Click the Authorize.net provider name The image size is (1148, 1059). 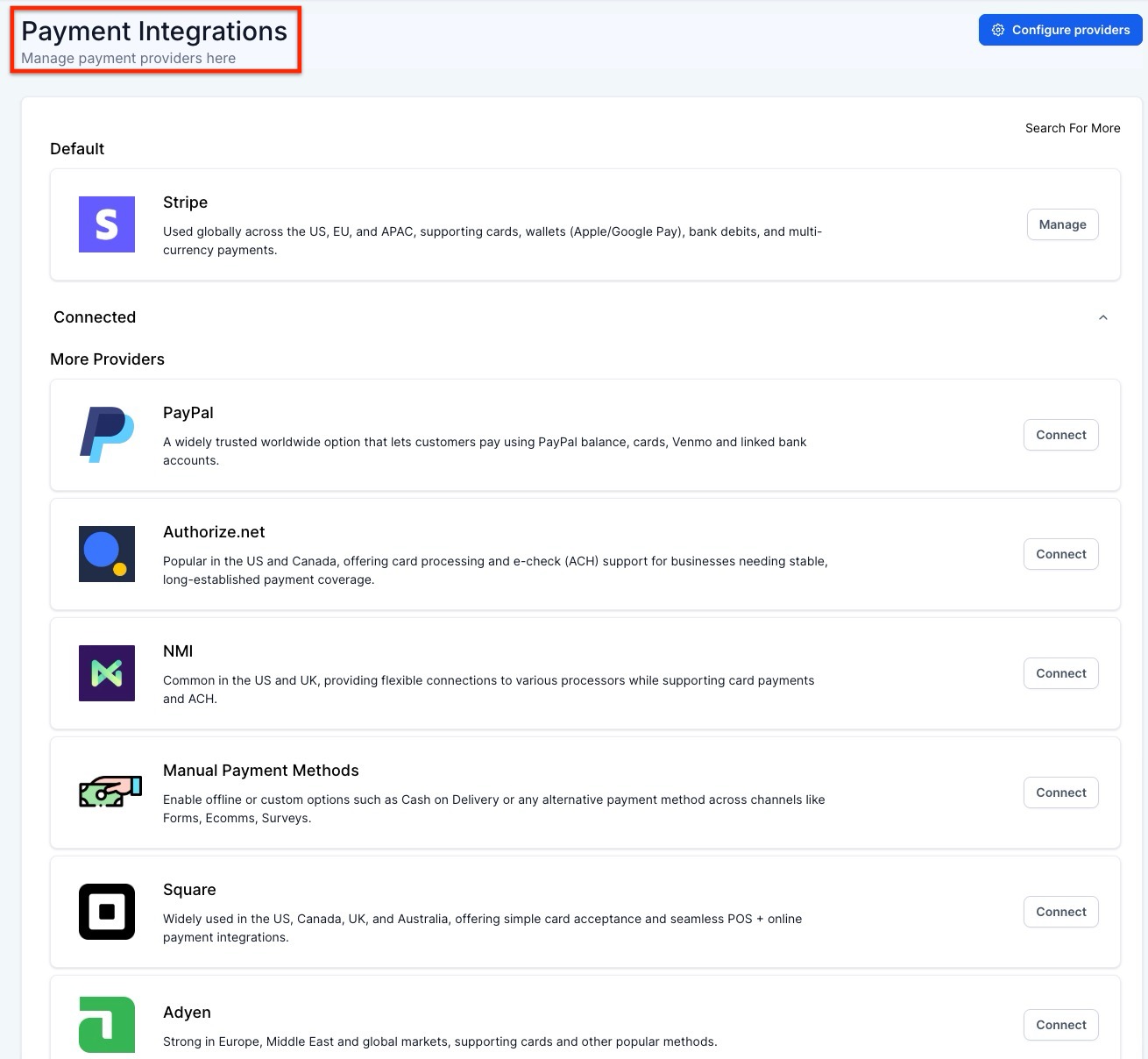click(214, 532)
